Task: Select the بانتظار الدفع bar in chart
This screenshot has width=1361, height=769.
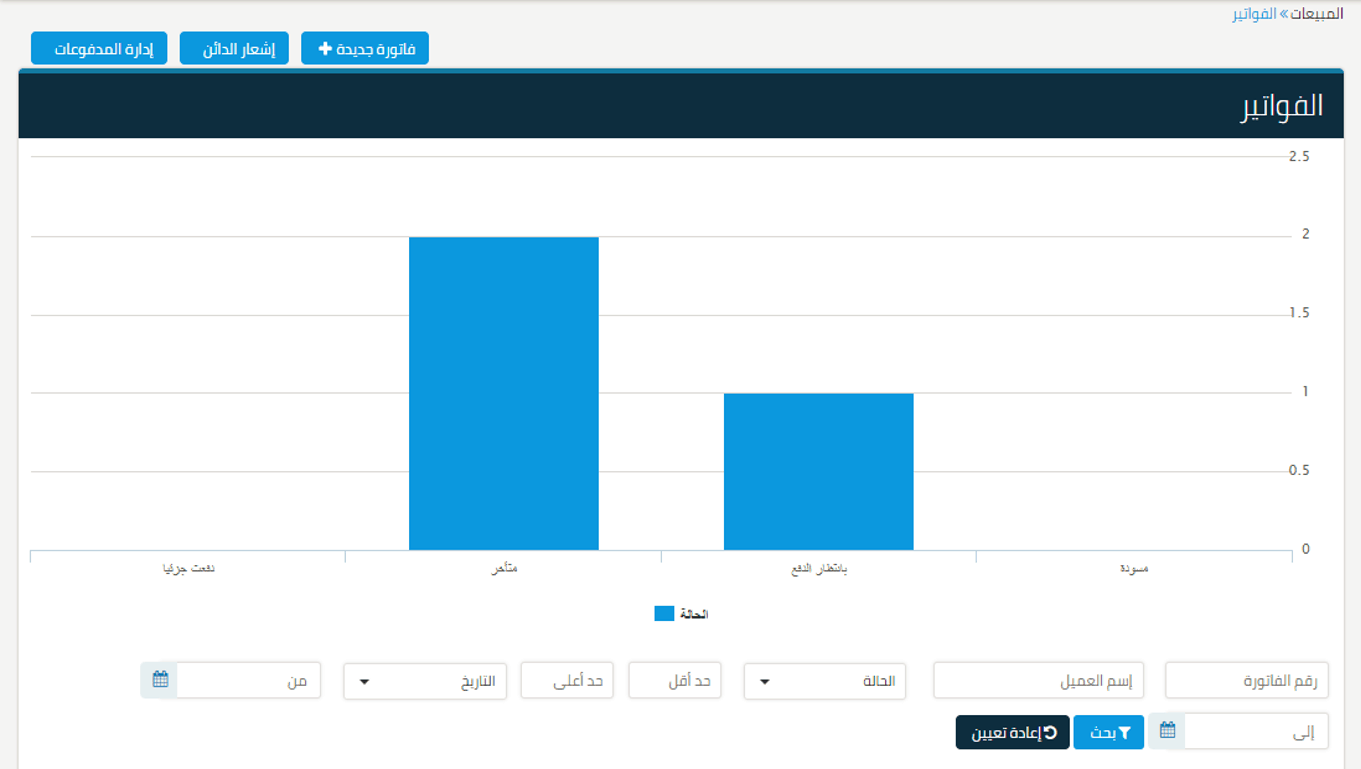Action: (x=818, y=471)
